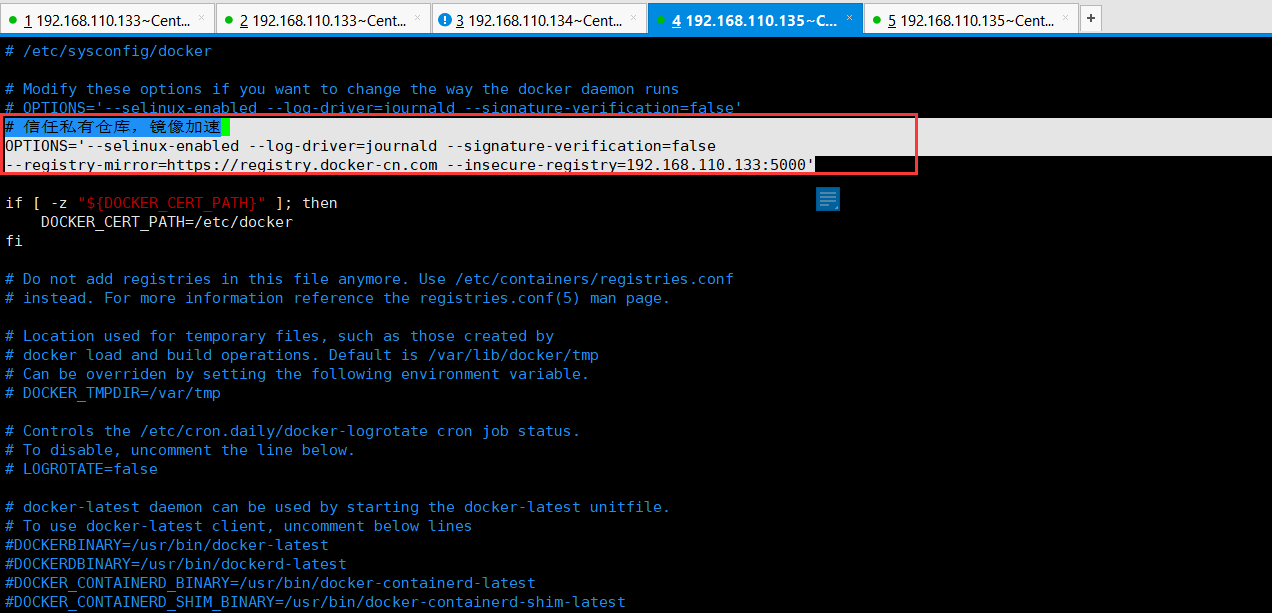Switch to session tab 1 192.168.110.133
This screenshot has height=613, width=1272.
[107, 18]
